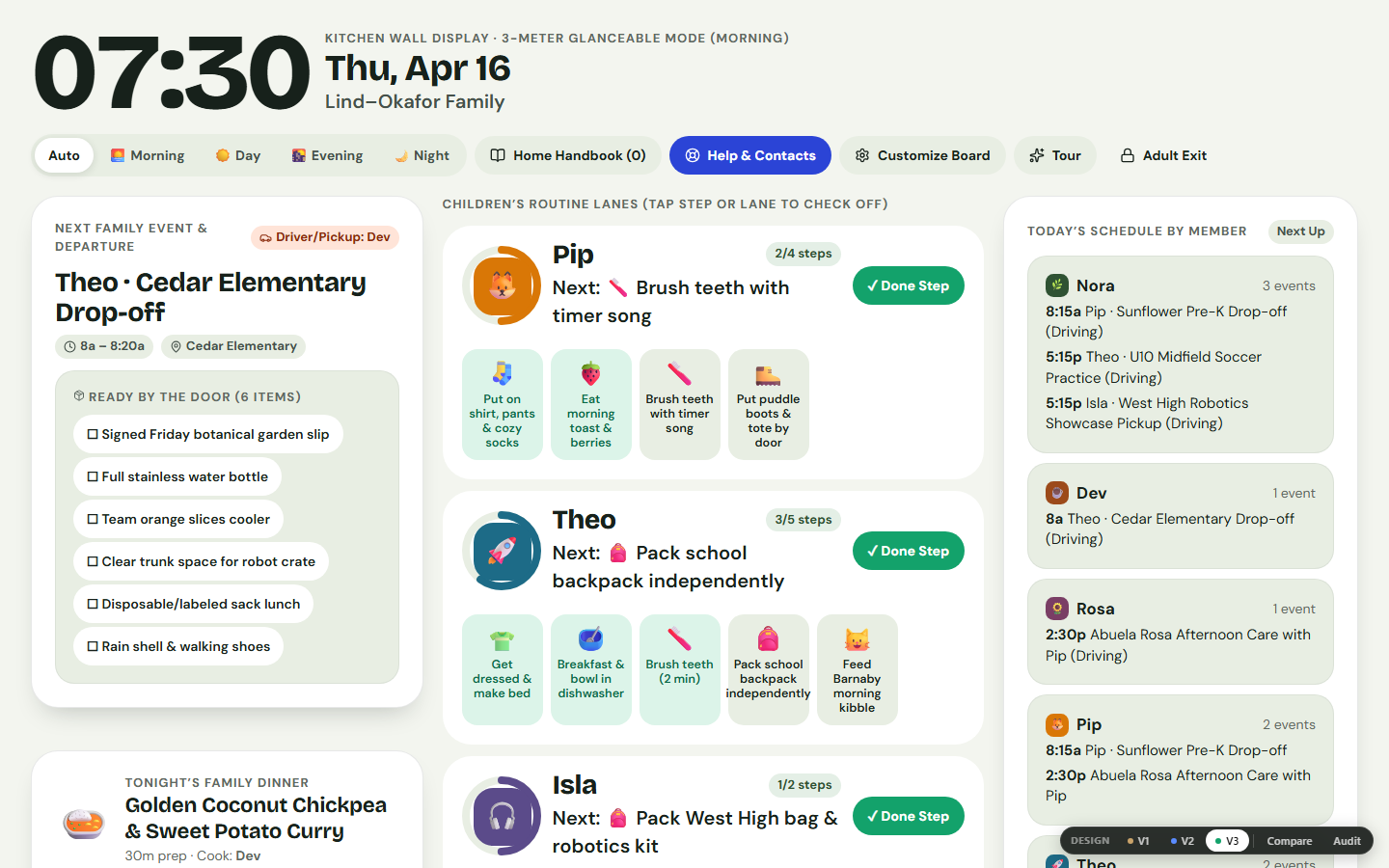The image size is (1389, 868).
Task: Check off Full stainless water bottle
Action: pos(177,476)
